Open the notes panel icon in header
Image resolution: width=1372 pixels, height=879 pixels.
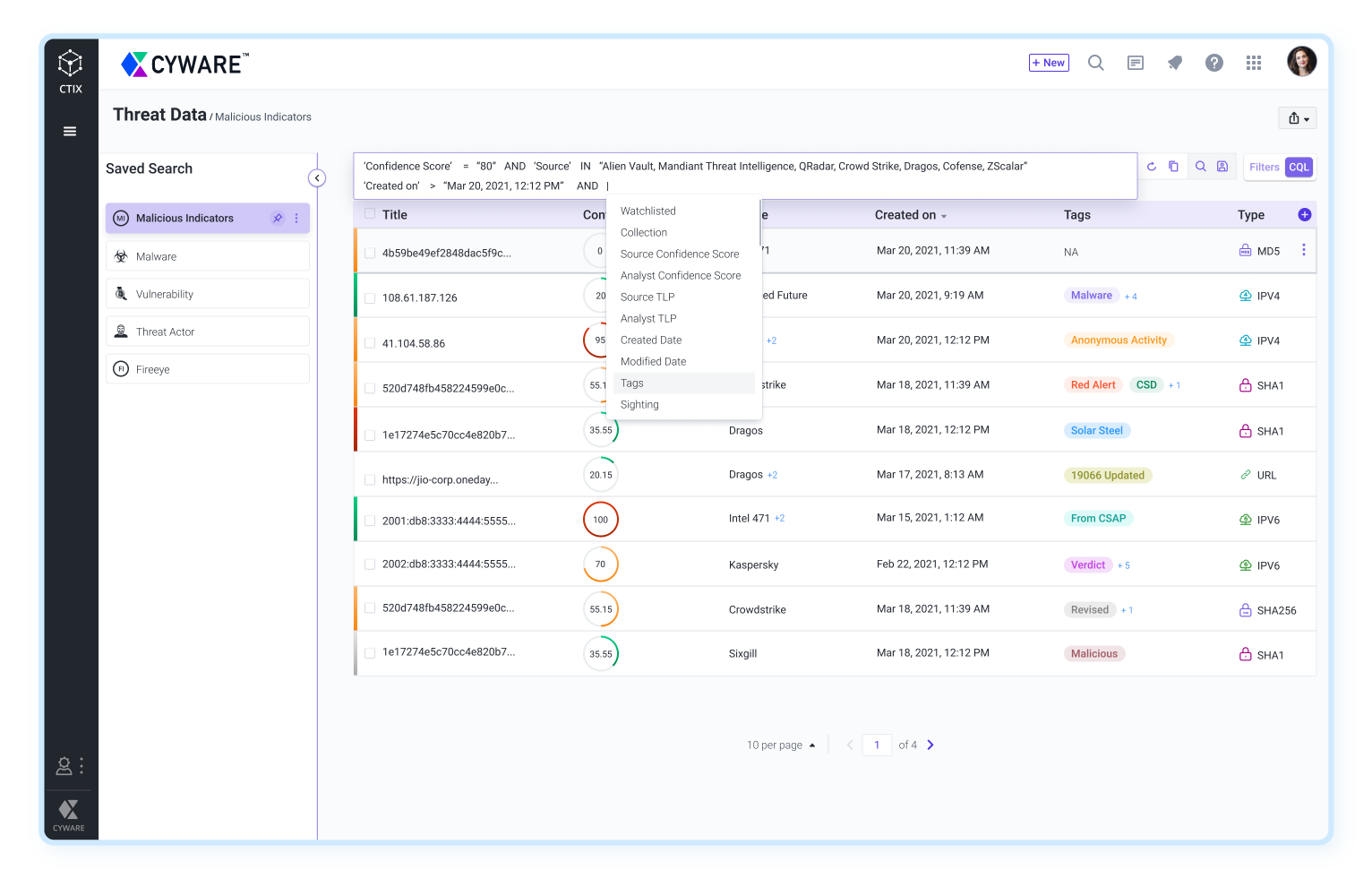(x=1136, y=63)
